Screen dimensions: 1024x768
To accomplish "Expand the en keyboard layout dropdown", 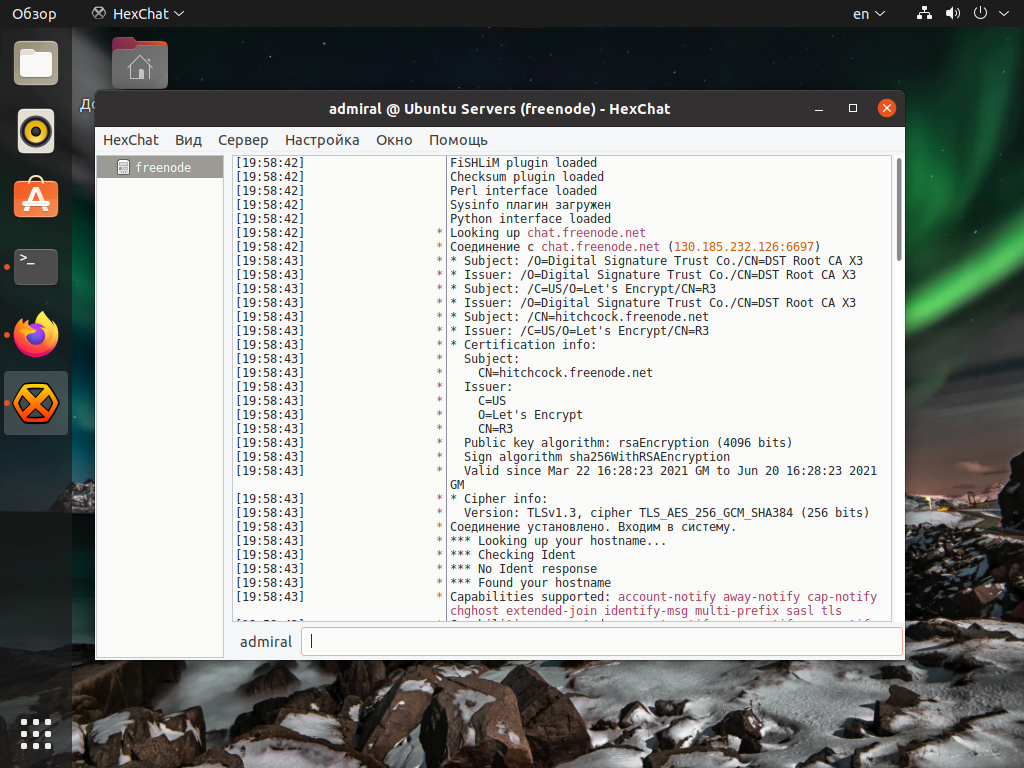I will pyautogui.click(x=868, y=14).
